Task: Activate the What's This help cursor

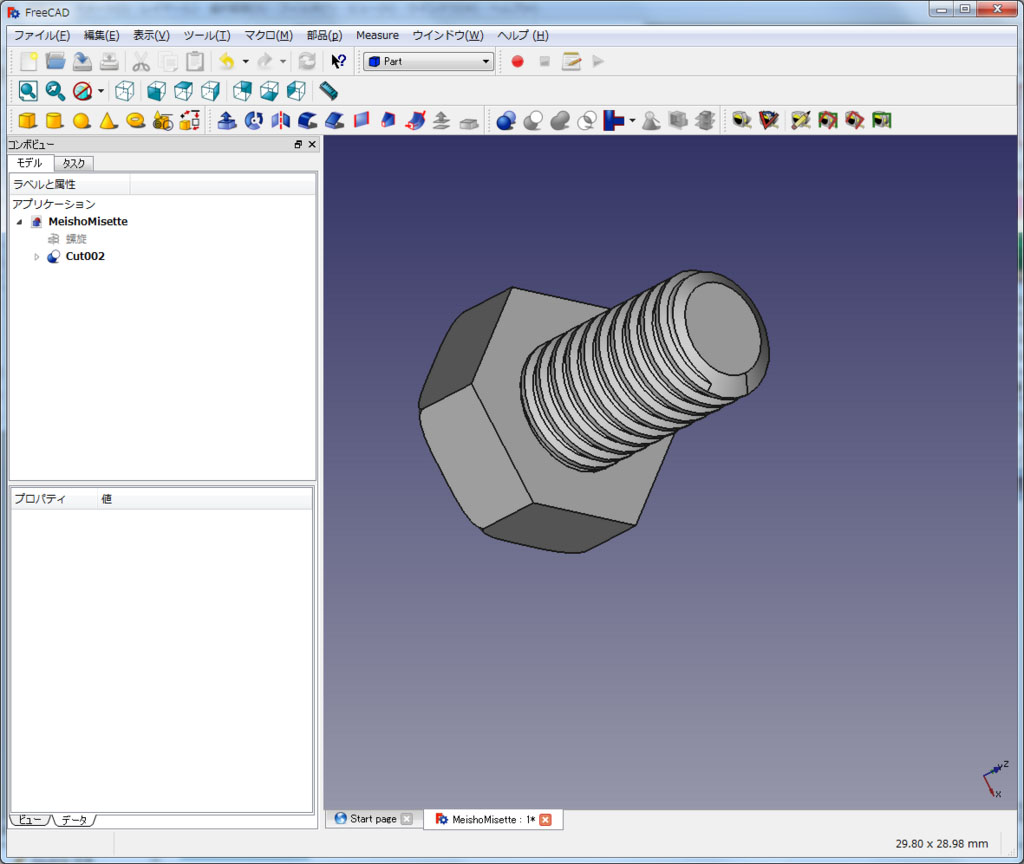Action: (x=338, y=61)
